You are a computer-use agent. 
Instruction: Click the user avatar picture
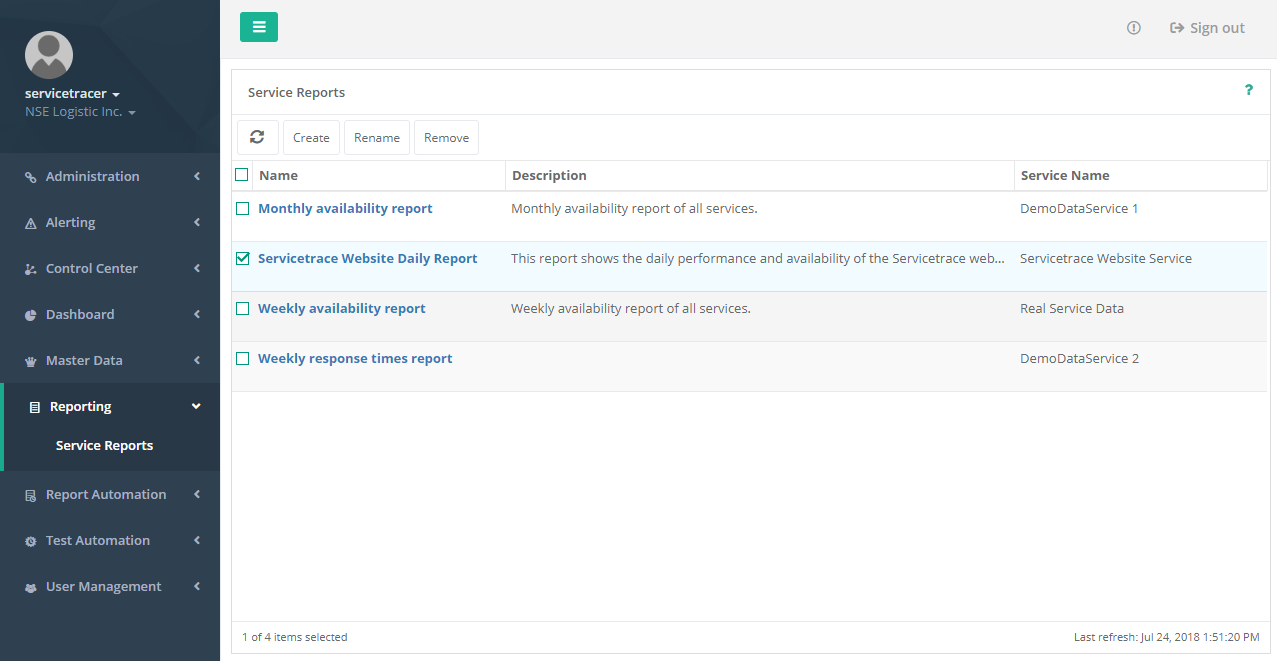click(49, 55)
